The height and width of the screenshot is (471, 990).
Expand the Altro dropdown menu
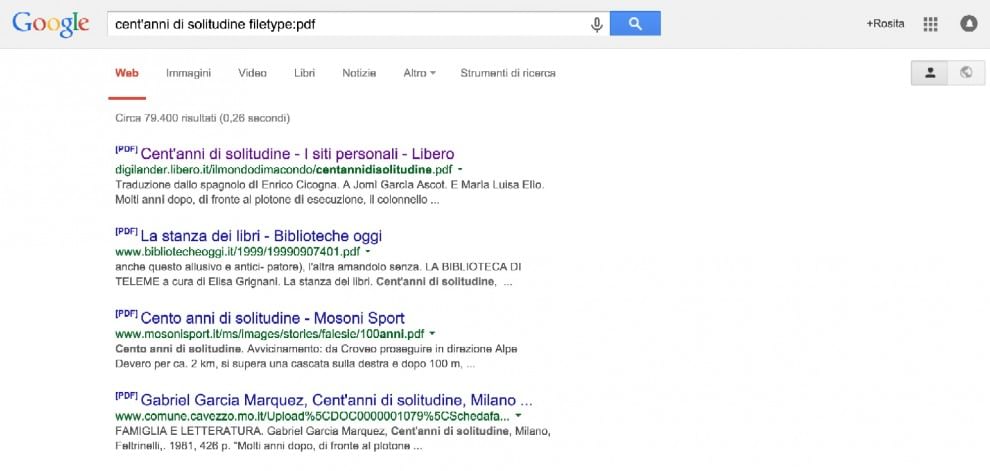pyautogui.click(x=419, y=73)
